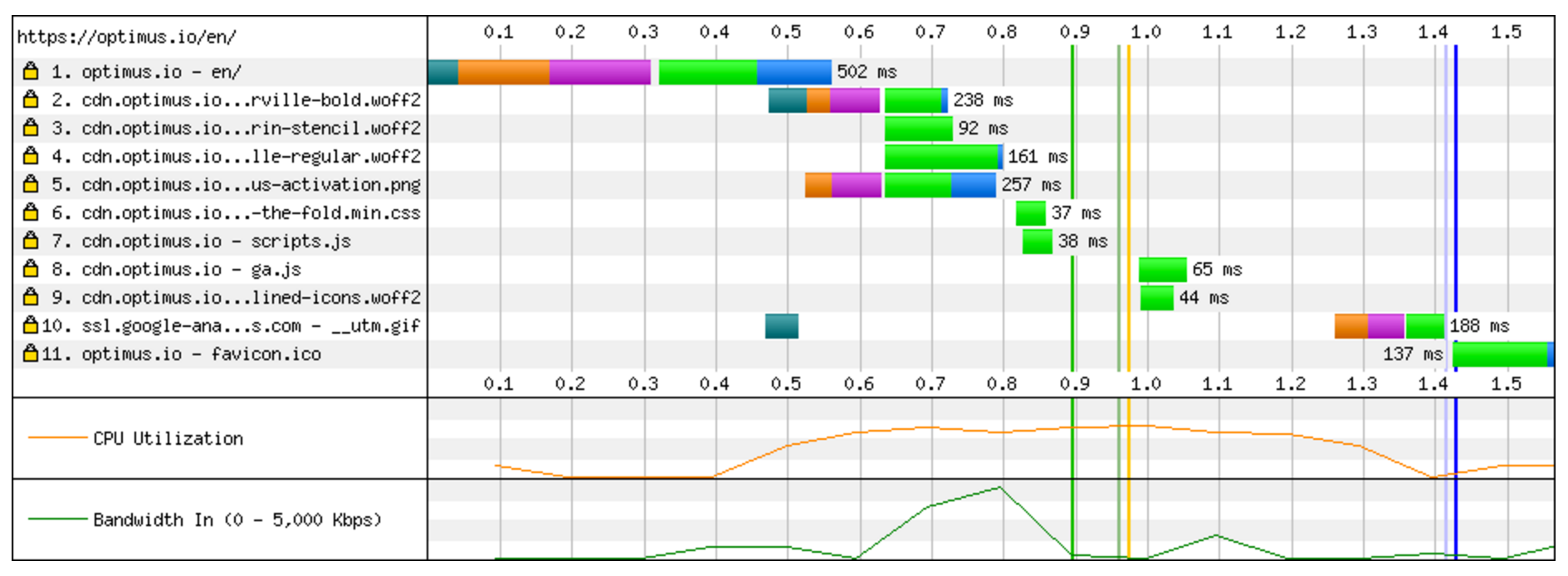This screenshot has height=576, width=1568.
Task: Click the orange DNS segment of __utm.gif
Action: [1351, 326]
